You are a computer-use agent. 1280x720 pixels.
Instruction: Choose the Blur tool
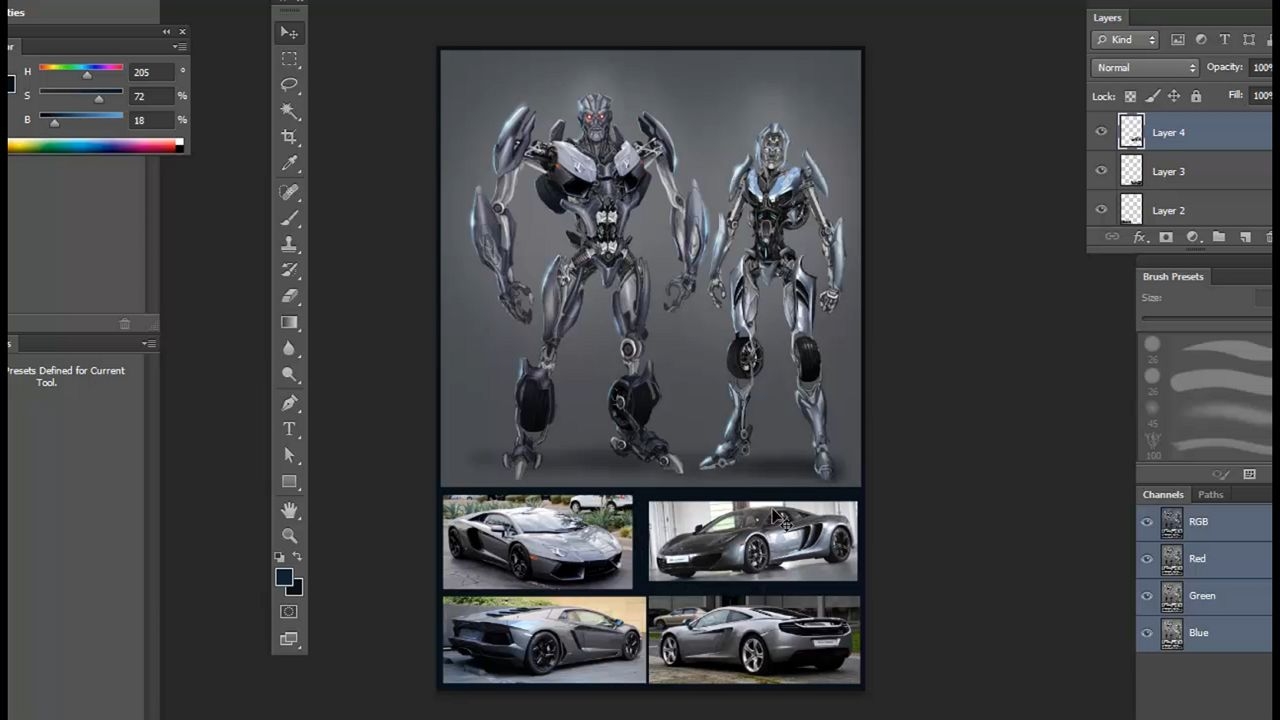[289, 348]
